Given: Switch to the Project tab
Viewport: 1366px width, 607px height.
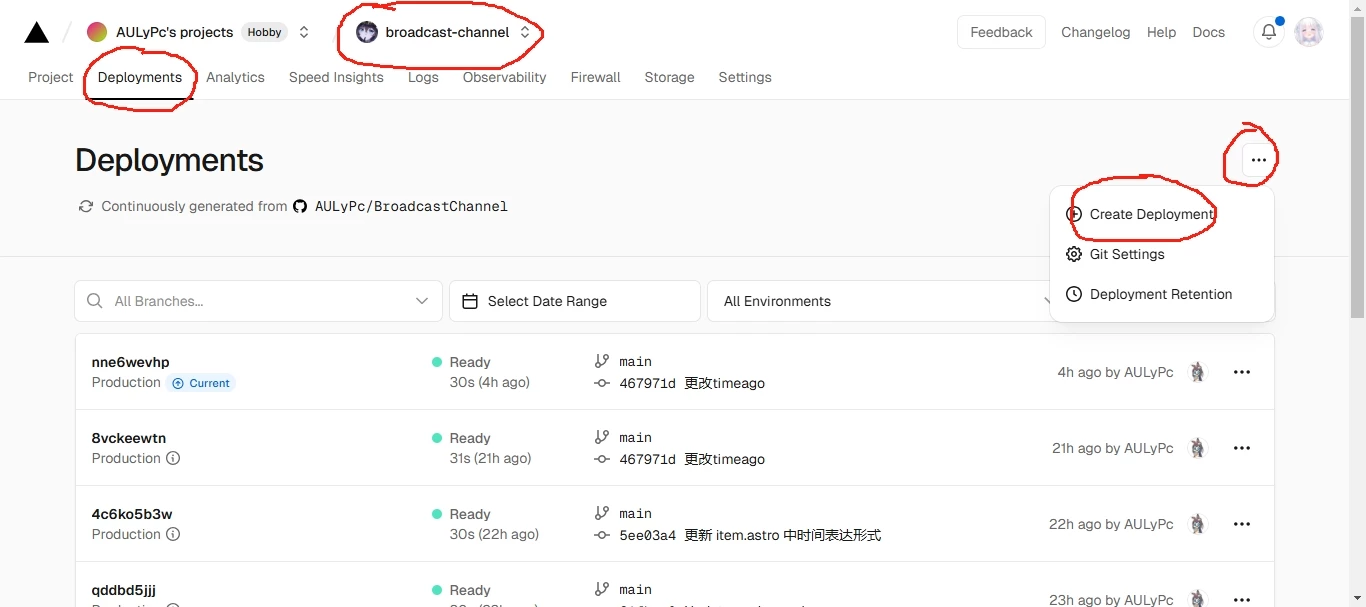Looking at the screenshot, I should [x=51, y=77].
